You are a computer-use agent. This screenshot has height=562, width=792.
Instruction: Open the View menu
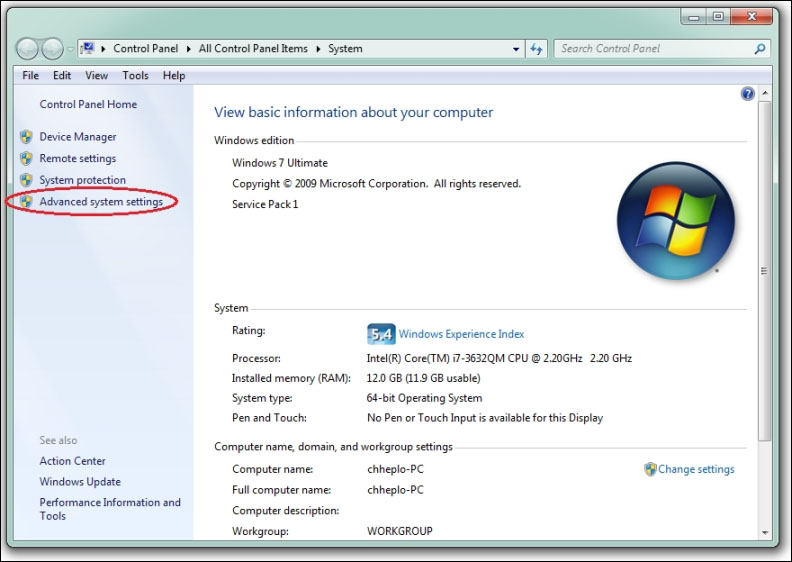point(96,76)
